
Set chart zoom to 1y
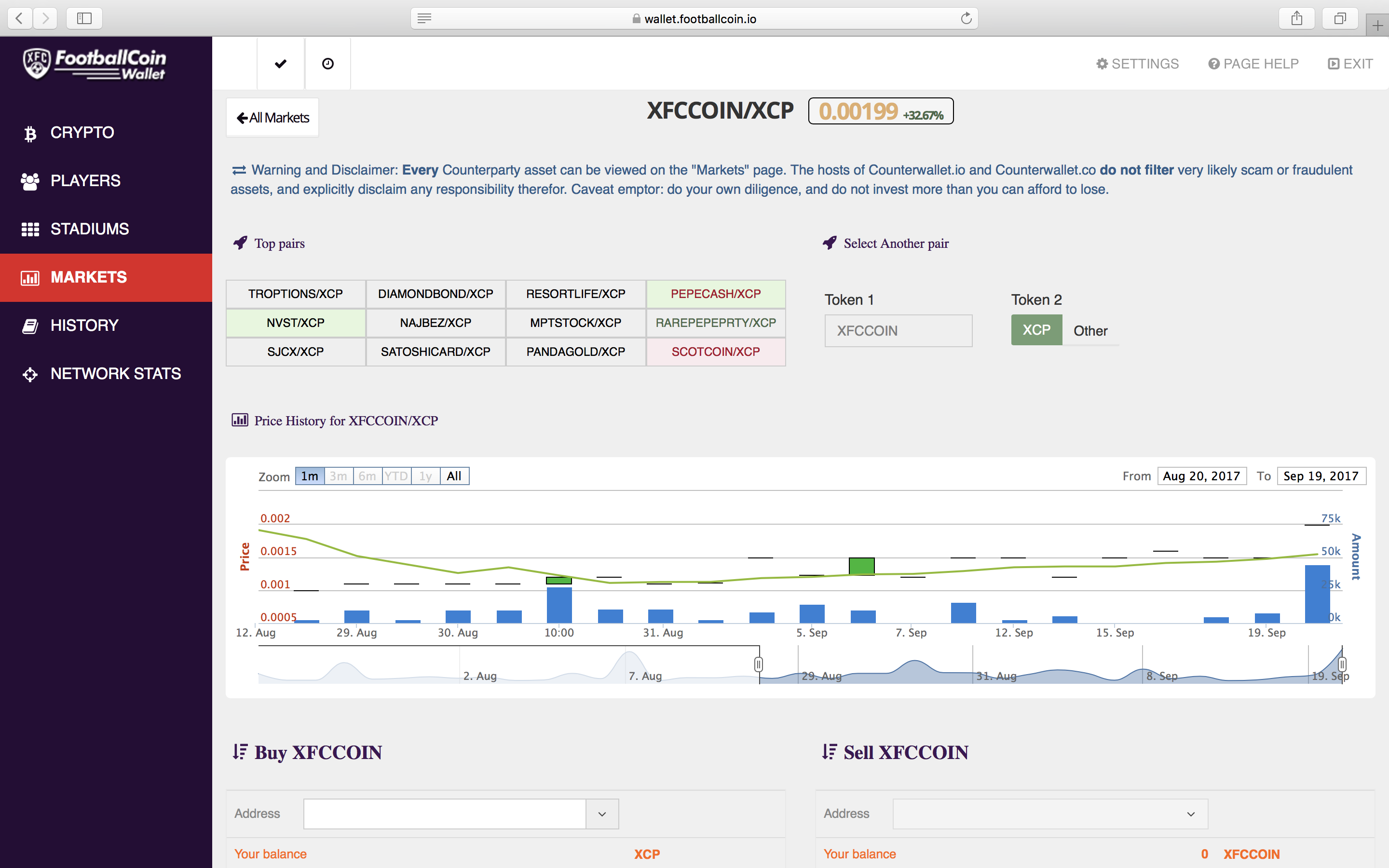coord(425,476)
